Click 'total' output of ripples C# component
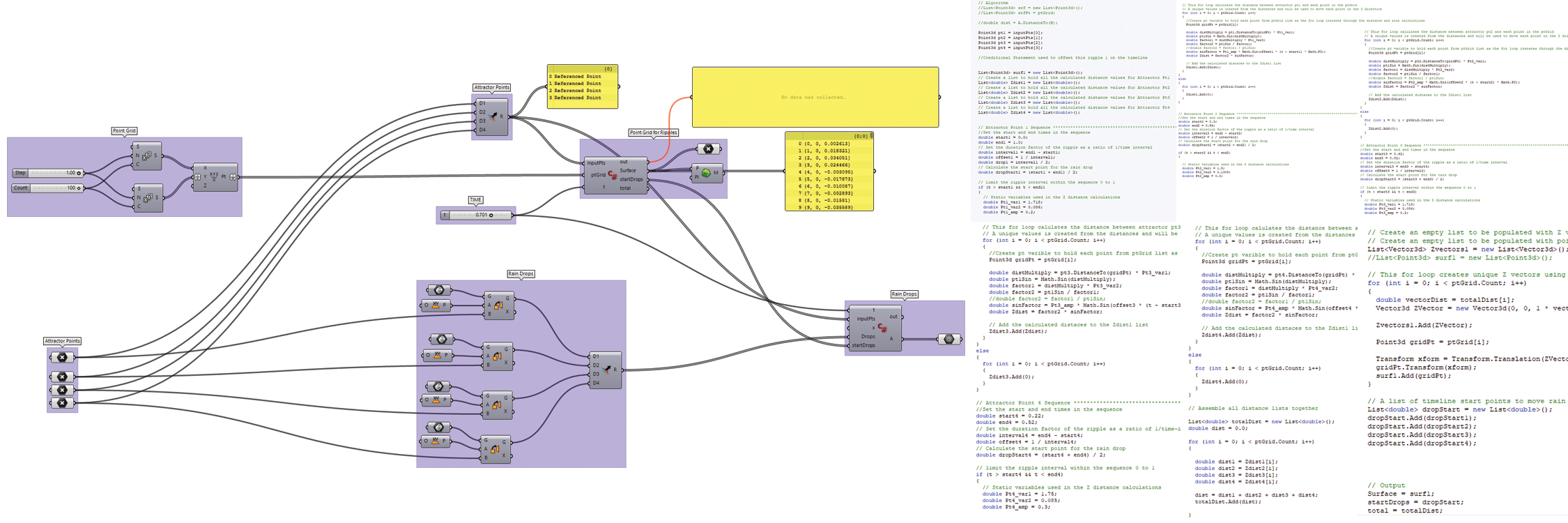This screenshot has height=523, width=1568. (625, 188)
